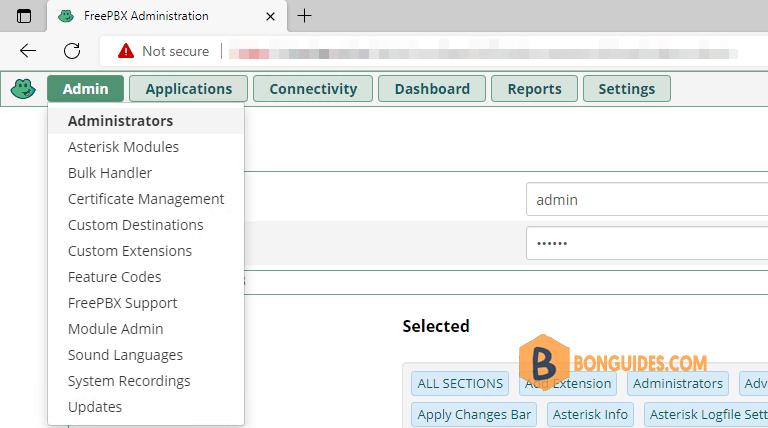The image size is (768, 428).
Task: Open FreePBX Support menu entry
Action: 146,303
